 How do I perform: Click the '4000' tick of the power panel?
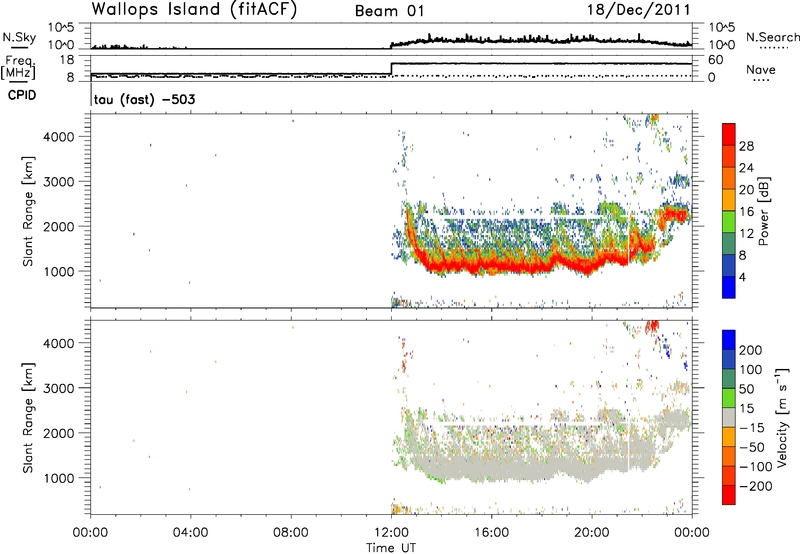59,137
